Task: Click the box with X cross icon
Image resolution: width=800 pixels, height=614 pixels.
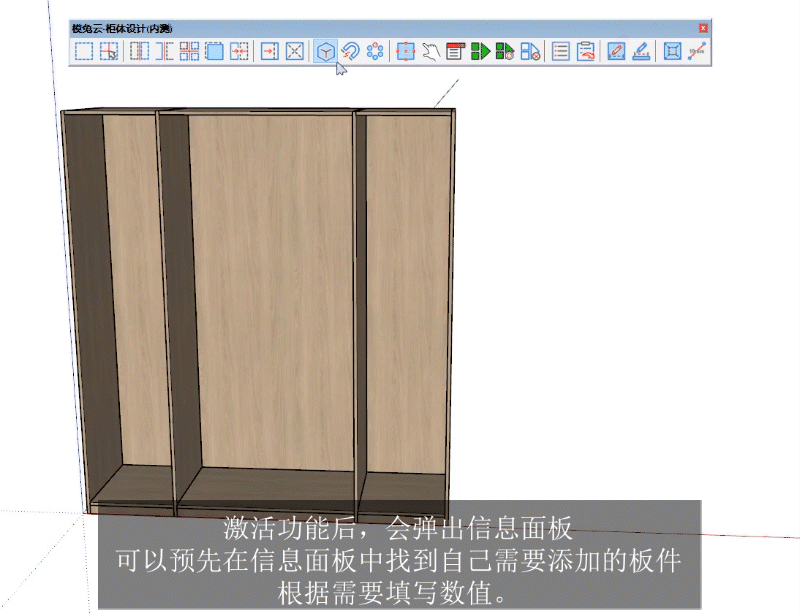Action: [295, 51]
